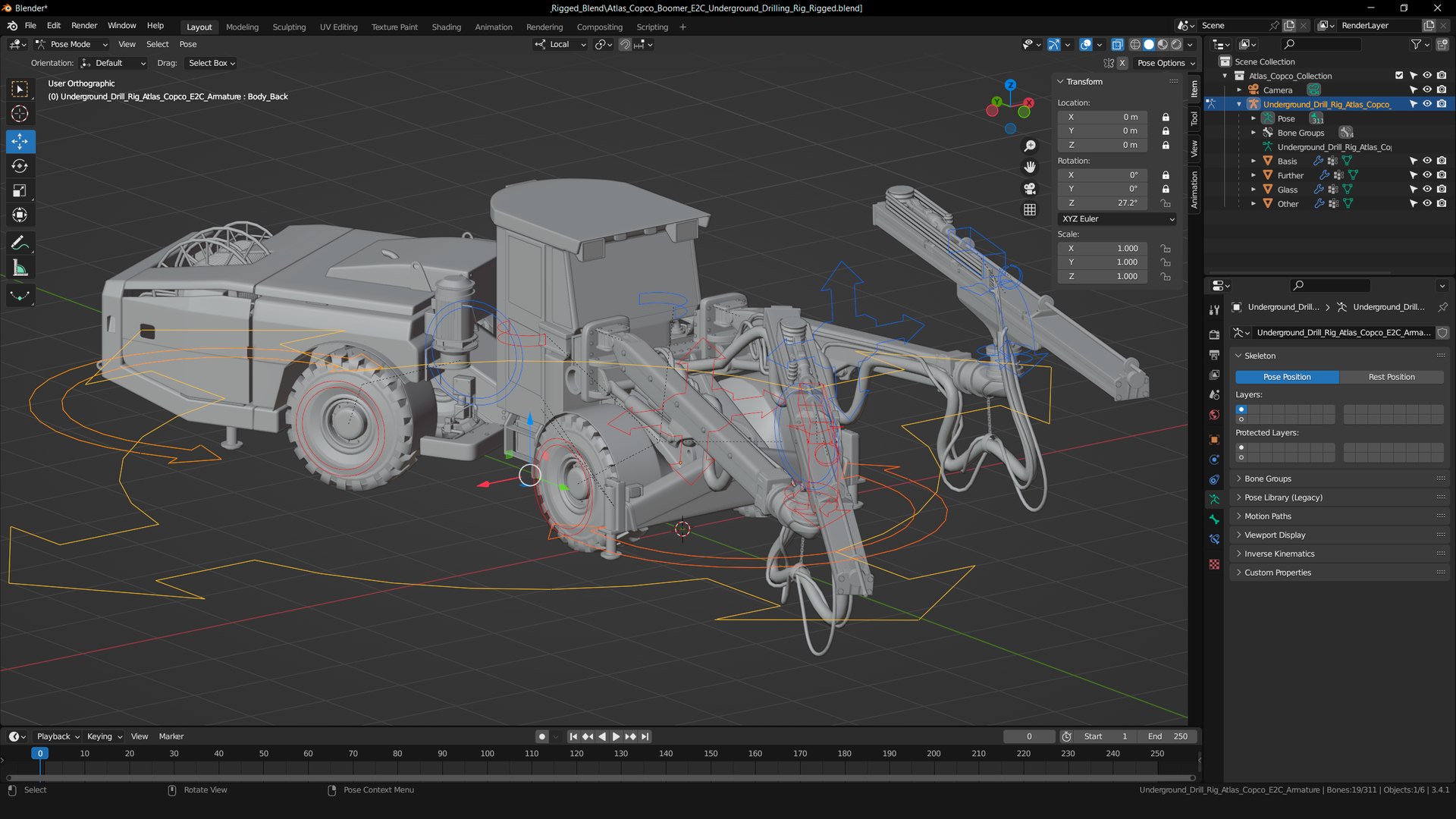Image resolution: width=1456 pixels, height=819 pixels.
Task: Select the Measure tool
Action: pos(20,268)
